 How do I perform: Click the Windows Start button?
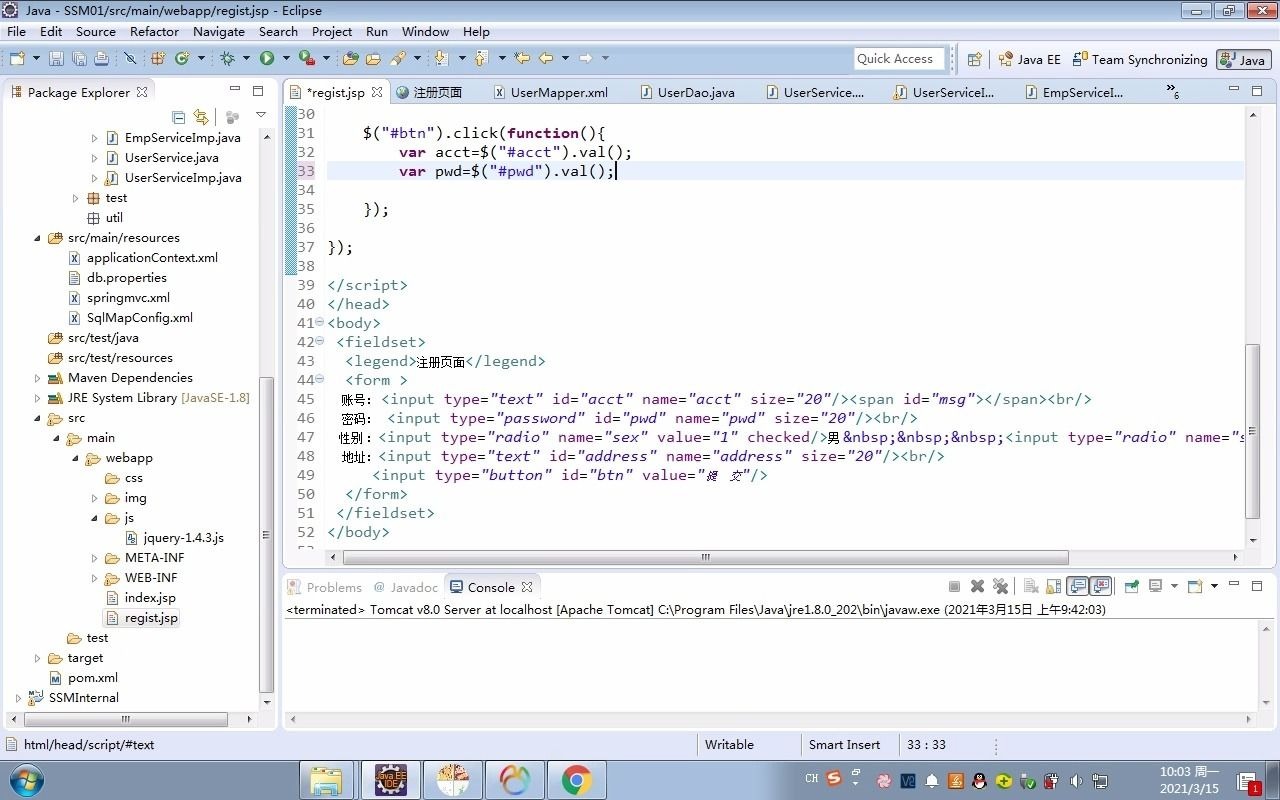25,780
